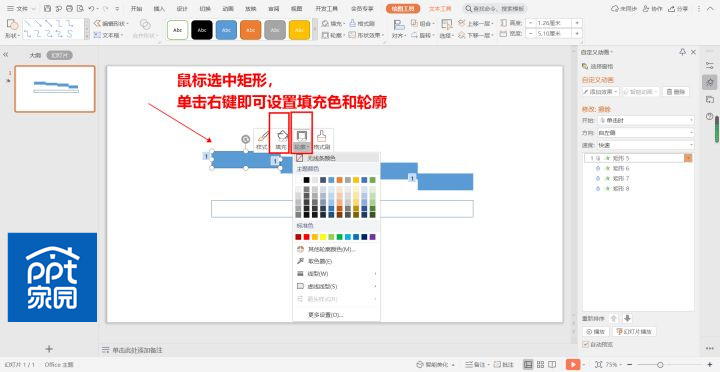The image size is (720, 372).
Task: Open 添加效果 add effect dropdown
Action: (601, 91)
